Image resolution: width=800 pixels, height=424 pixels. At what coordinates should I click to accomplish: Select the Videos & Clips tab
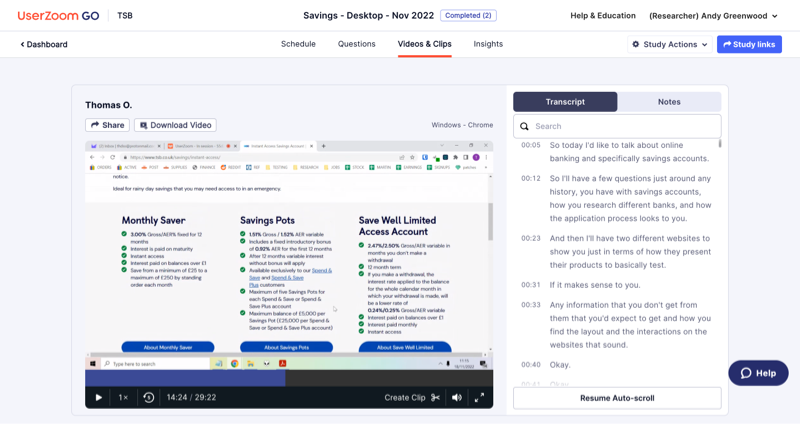[x=424, y=44]
